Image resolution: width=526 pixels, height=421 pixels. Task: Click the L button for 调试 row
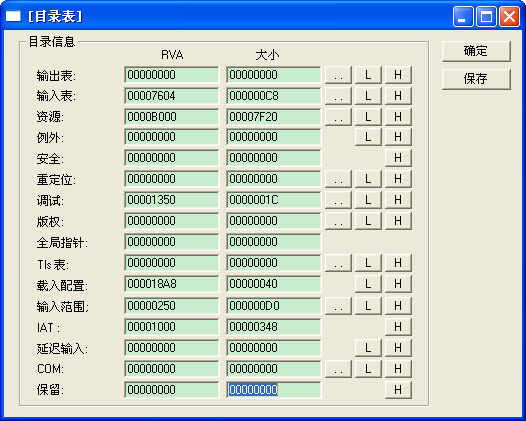tap(368, 200)
